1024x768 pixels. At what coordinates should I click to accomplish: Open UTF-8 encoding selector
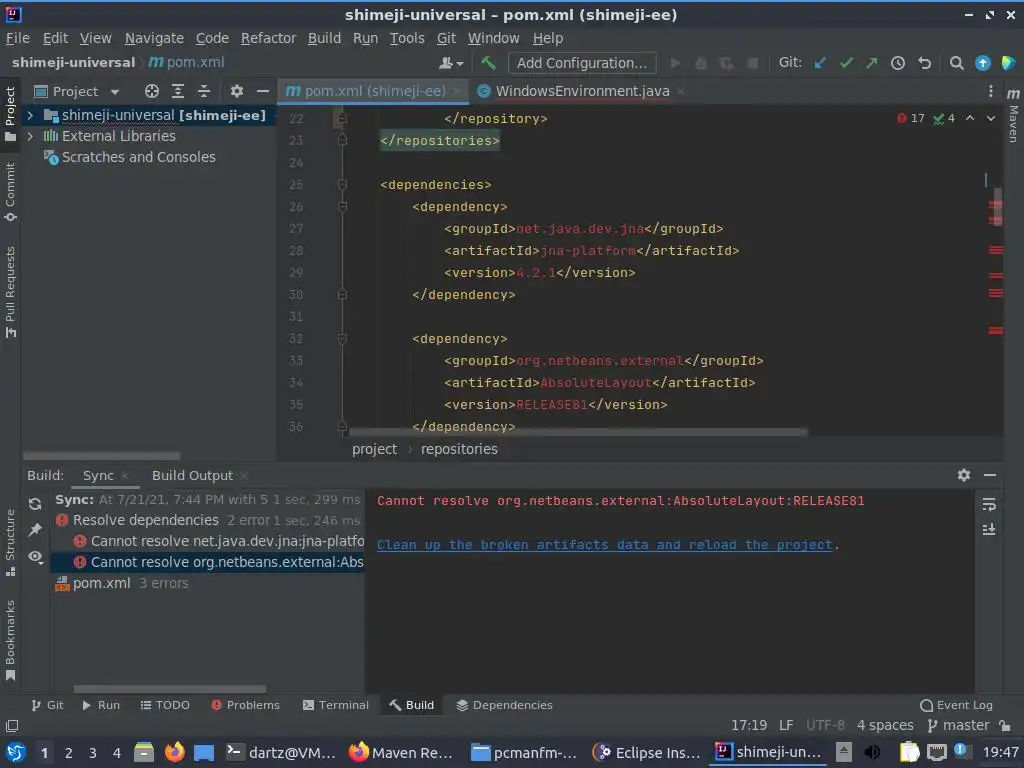(825, 726)
